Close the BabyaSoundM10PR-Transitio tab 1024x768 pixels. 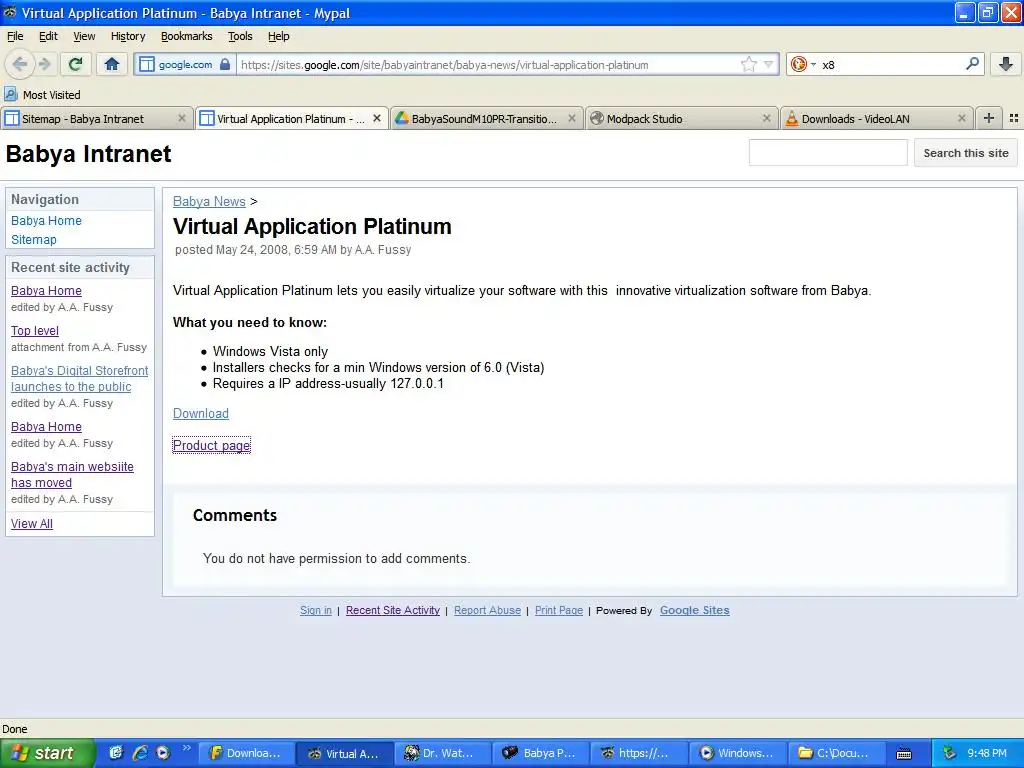tap(571, 118)
